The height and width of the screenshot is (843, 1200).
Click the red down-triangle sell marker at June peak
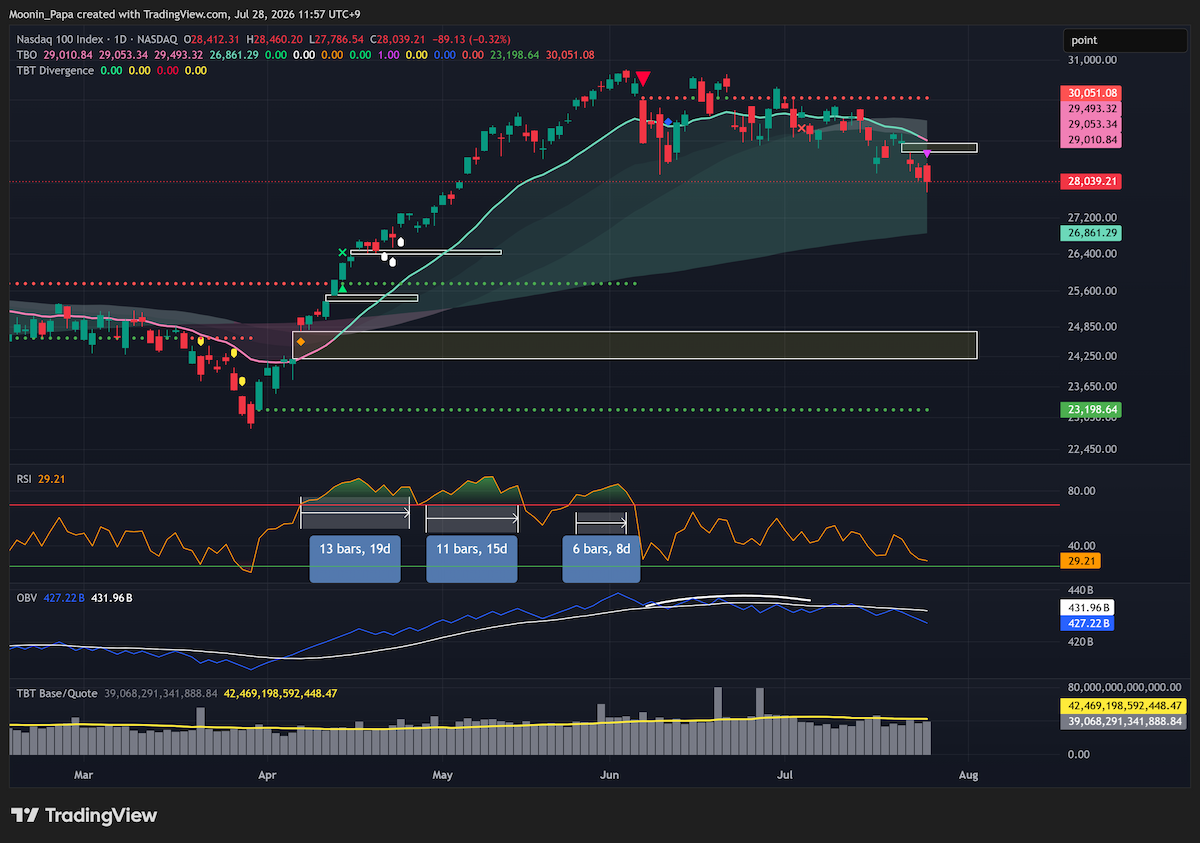point(643,78)
